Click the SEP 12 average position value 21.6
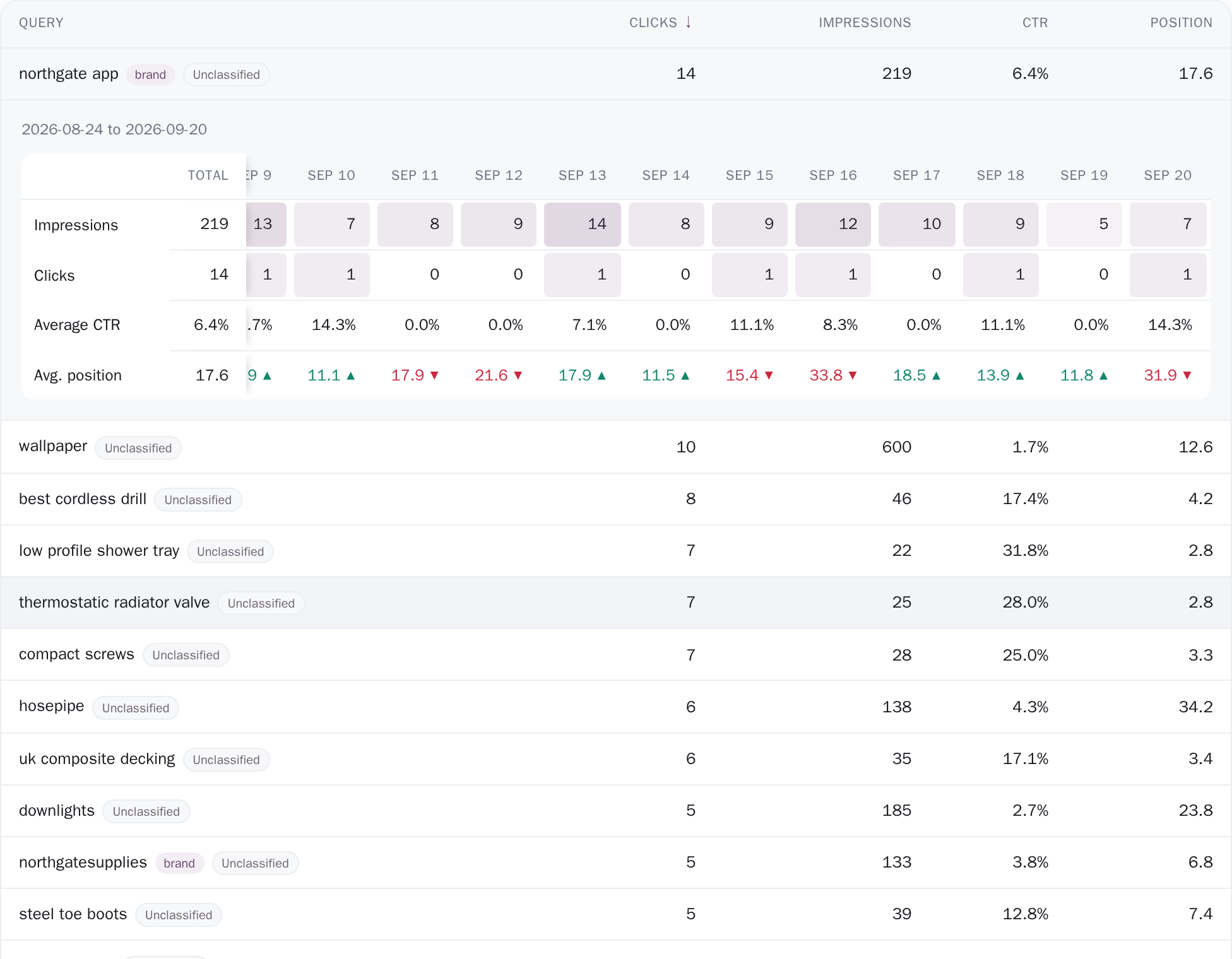Image resolution: width=1232 pixels, height=959 pixels. click(x=491, y=375)
